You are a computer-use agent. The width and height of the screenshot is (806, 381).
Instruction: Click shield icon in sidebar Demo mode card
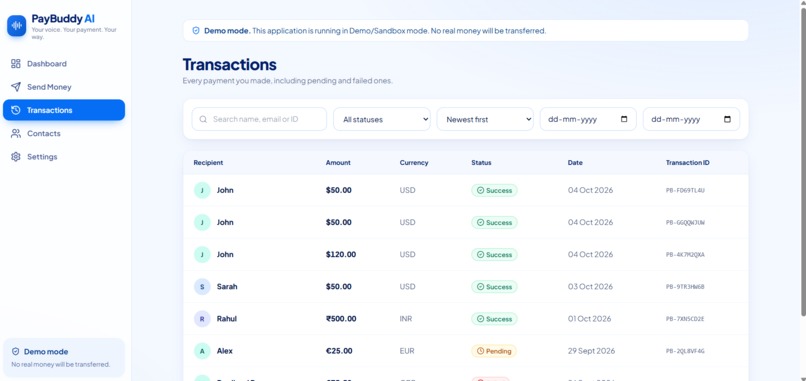coord(15,352)
